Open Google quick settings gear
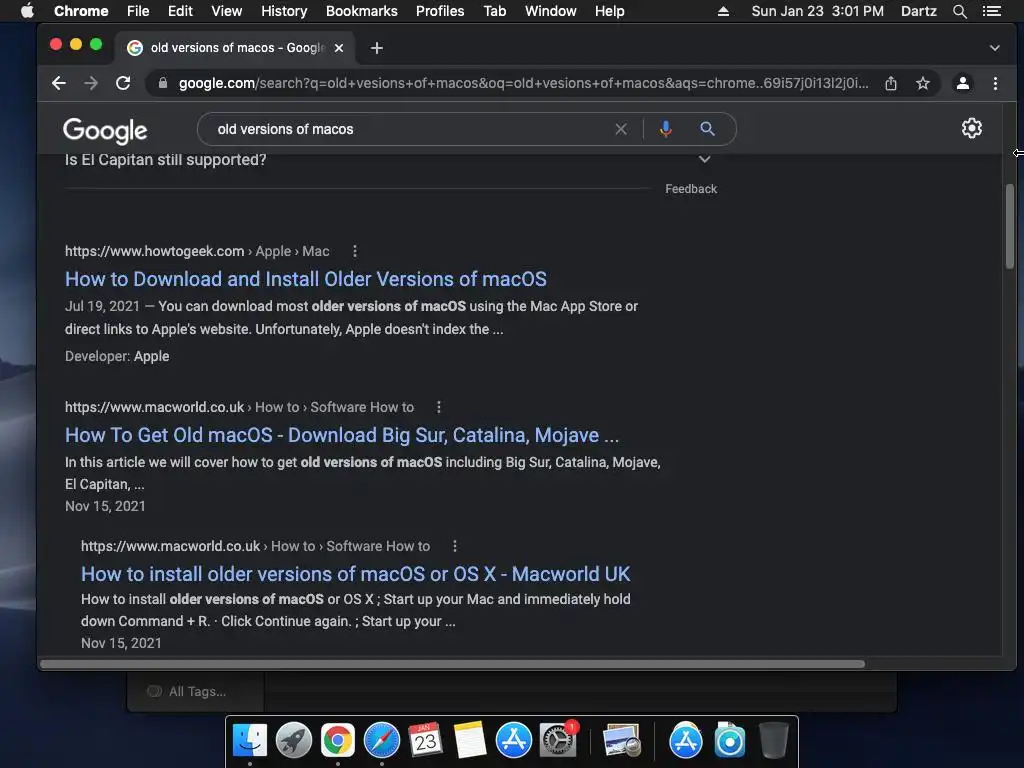 972,129
